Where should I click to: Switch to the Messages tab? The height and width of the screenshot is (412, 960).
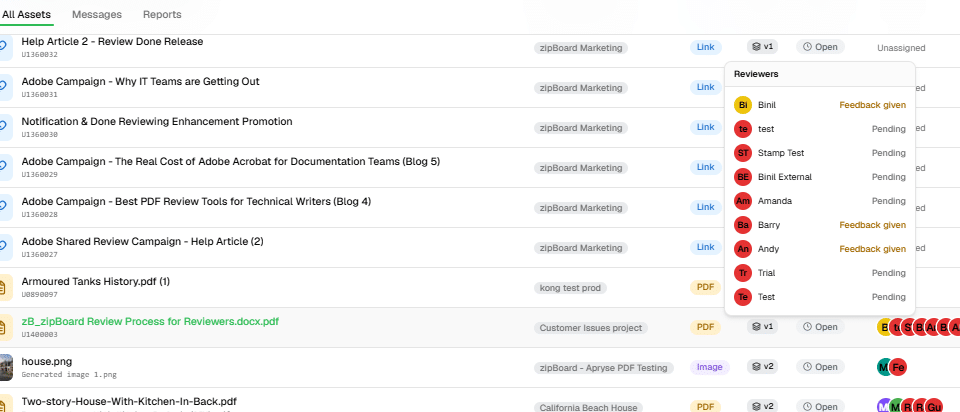click(97, 14)
